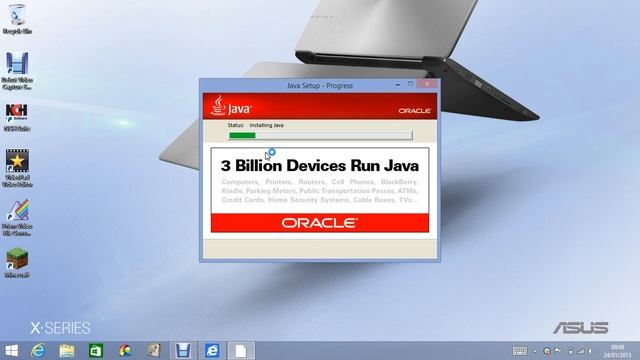Screen dimensions: 640x360
Task: Open the Minecraft desktop shortcut
Action: pyautogui.click(x=17, y=262)
